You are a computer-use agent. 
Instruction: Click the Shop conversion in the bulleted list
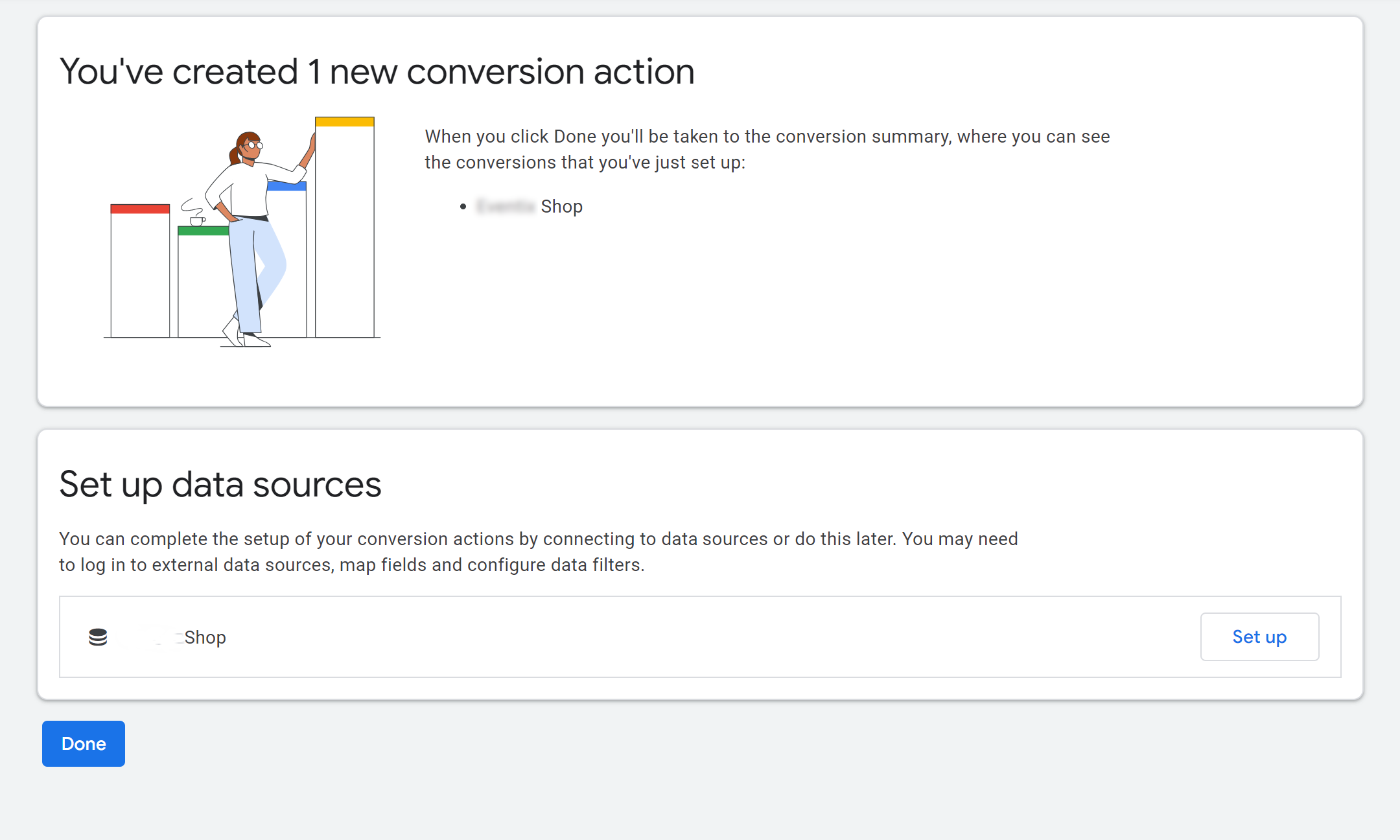click(530, 206)
